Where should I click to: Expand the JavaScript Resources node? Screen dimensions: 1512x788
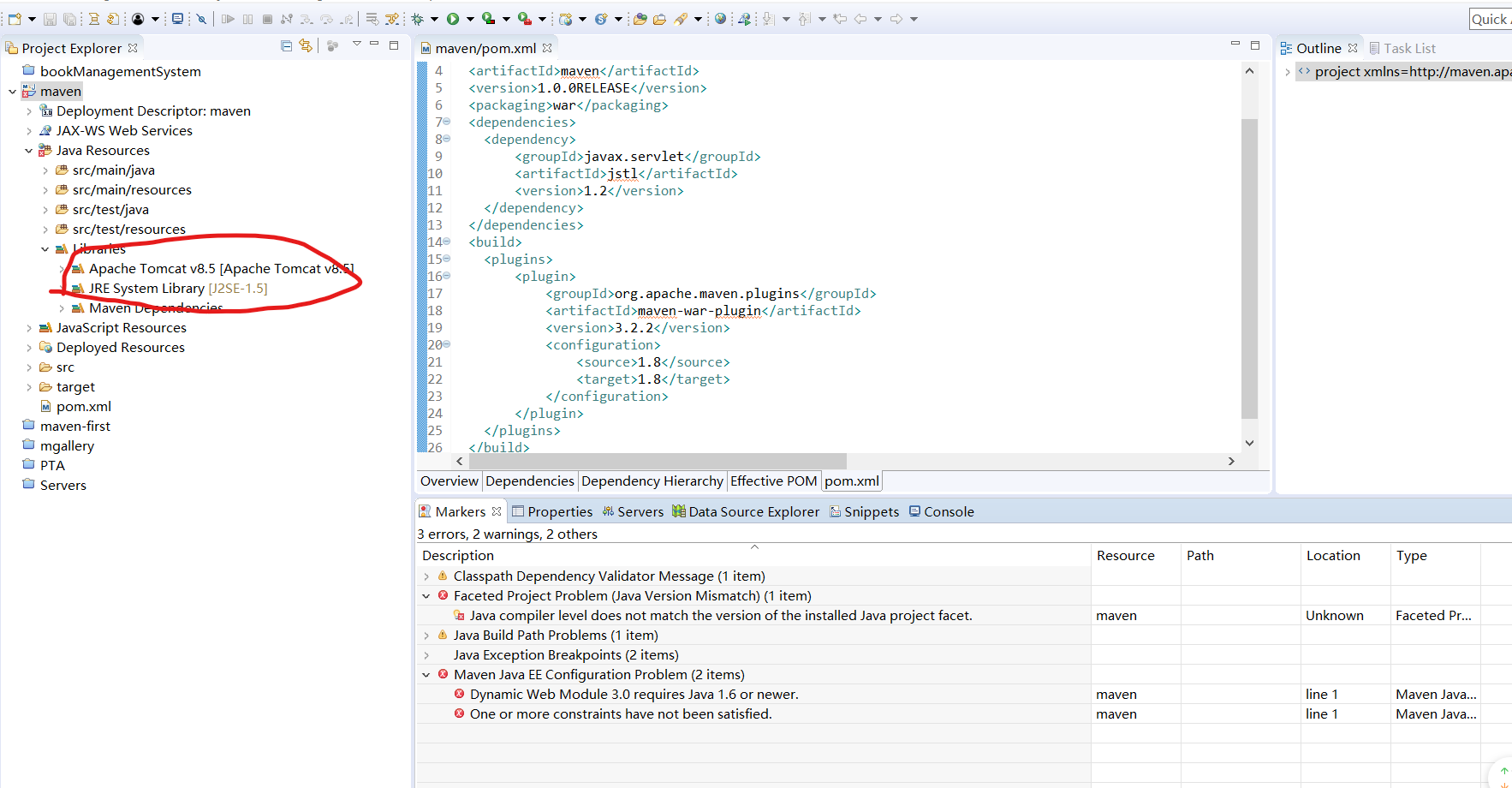(x=29, y=328)
